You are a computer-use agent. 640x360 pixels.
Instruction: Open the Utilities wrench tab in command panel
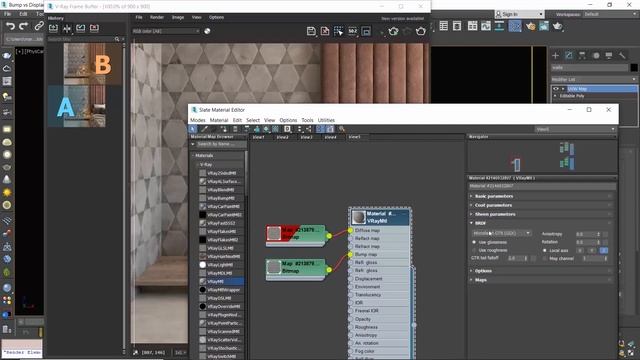[622, 56]
